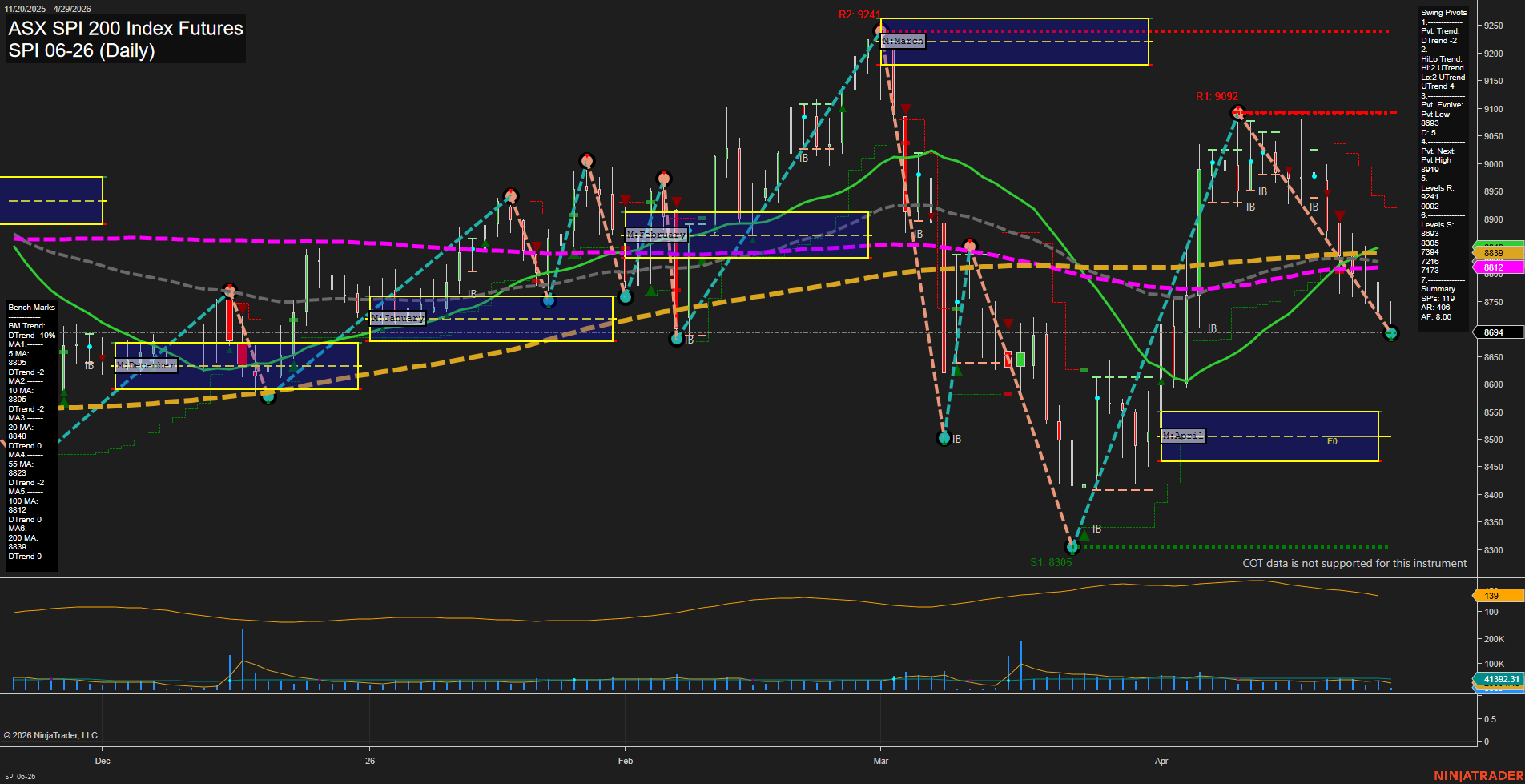This screenshot has width=1525, height=784.
Task: Select the M:February monthly range box label
Action: pyautogui.click(x=656, y=235)
